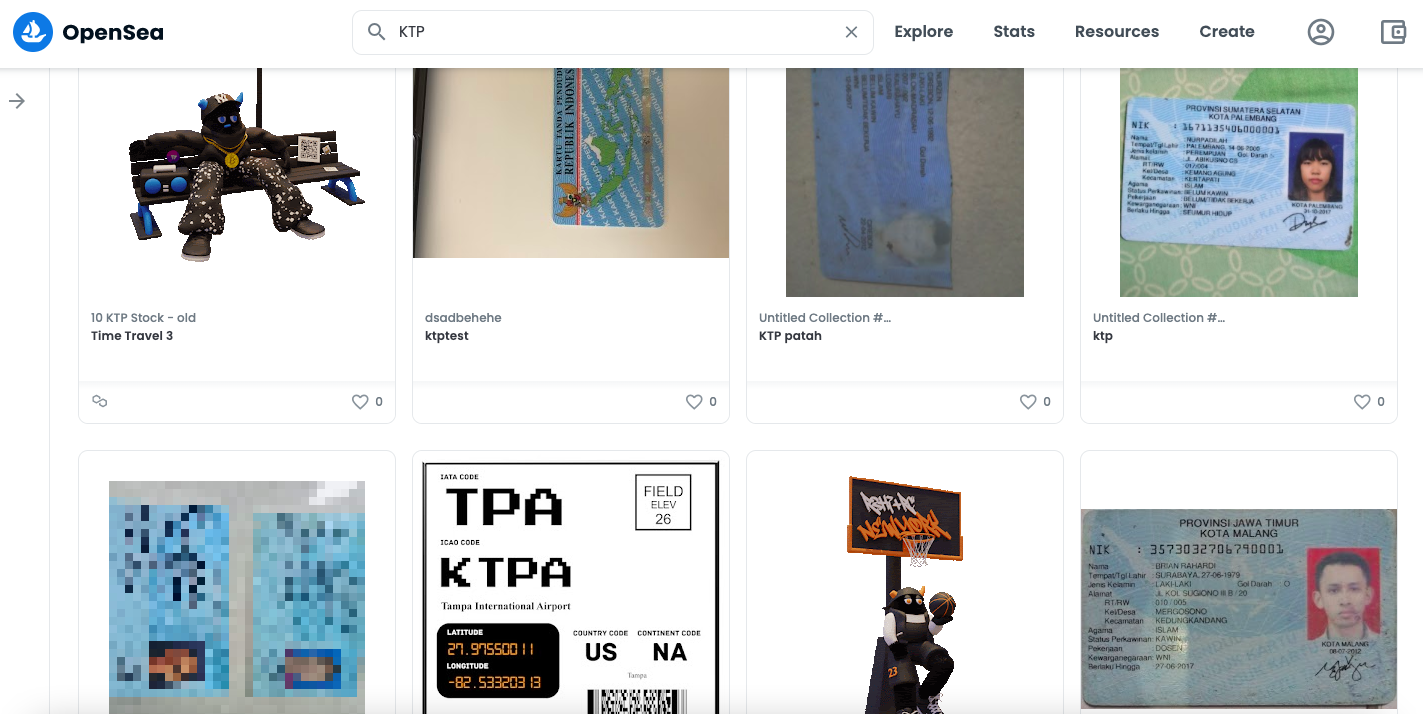
Task: Open the Resources menu
Action: [x=1117, y=32]
